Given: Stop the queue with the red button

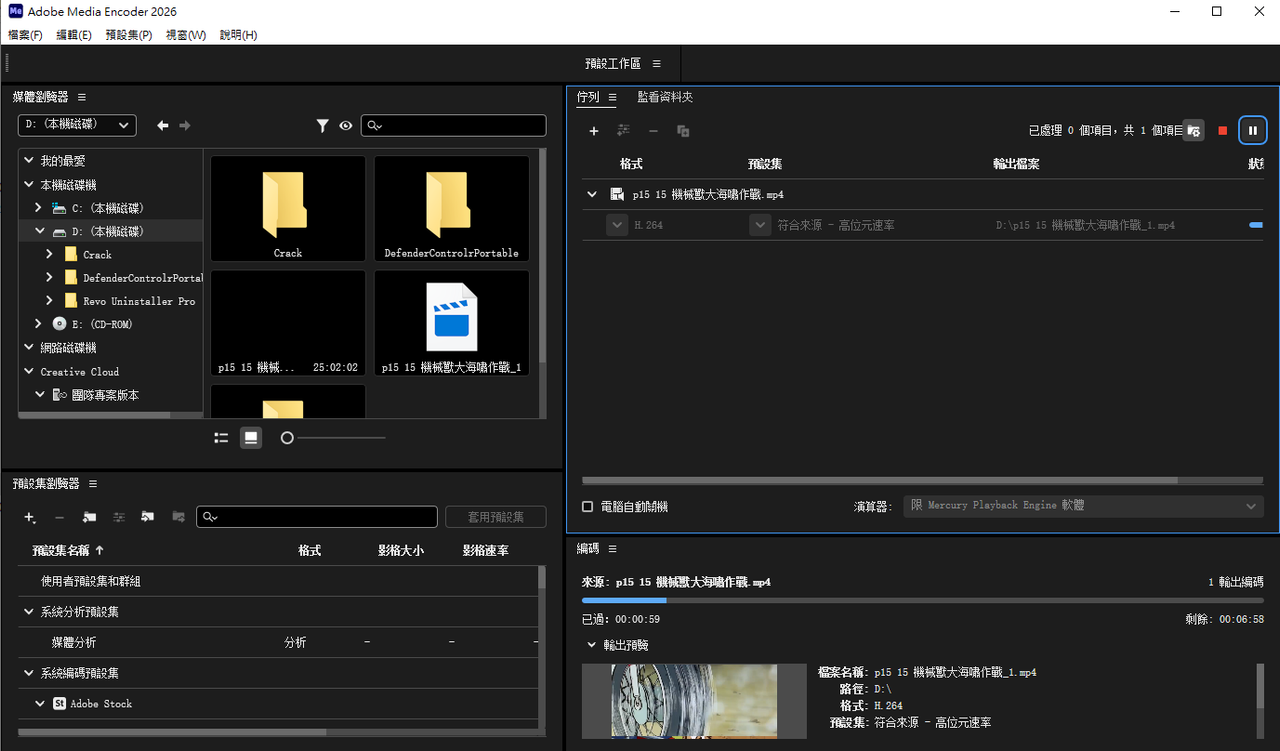Looking at the screenshot, I should pyautogui.click(x=1222, y=131).
